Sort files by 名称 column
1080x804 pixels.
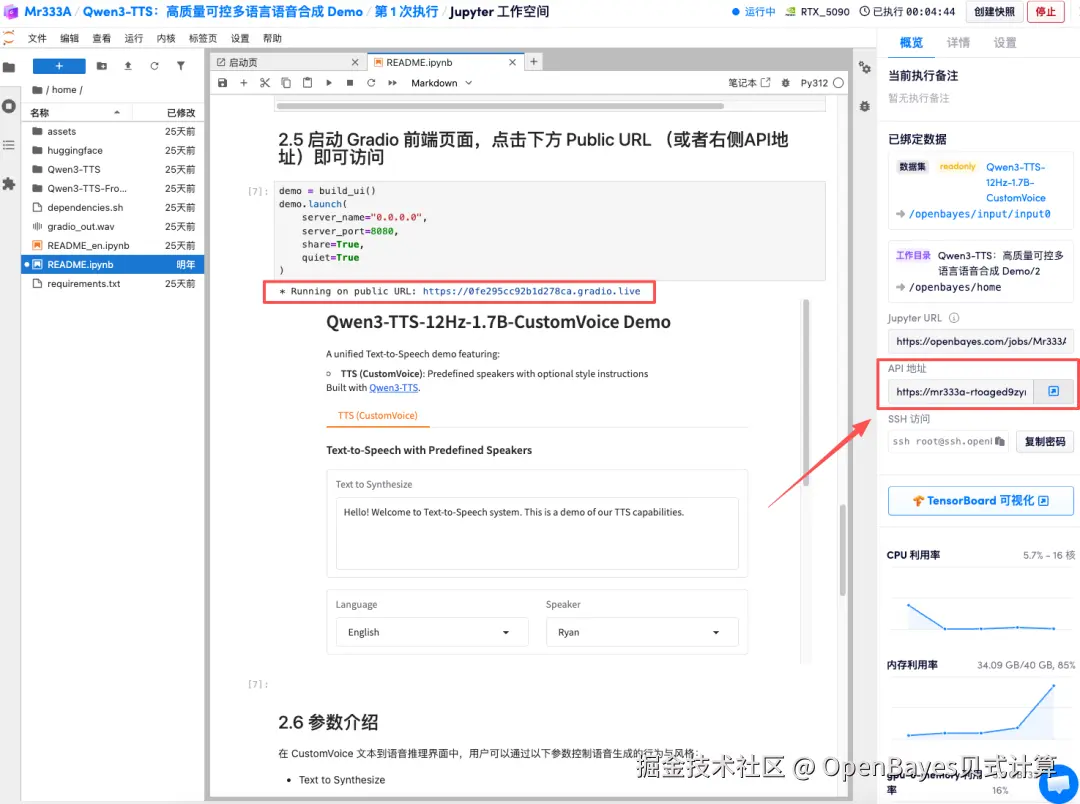76,112
